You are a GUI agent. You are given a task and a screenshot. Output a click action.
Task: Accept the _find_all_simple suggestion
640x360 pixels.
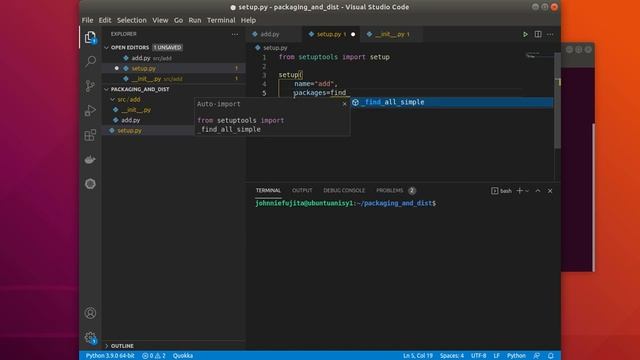pyautogui.click(x=451, y=102)
